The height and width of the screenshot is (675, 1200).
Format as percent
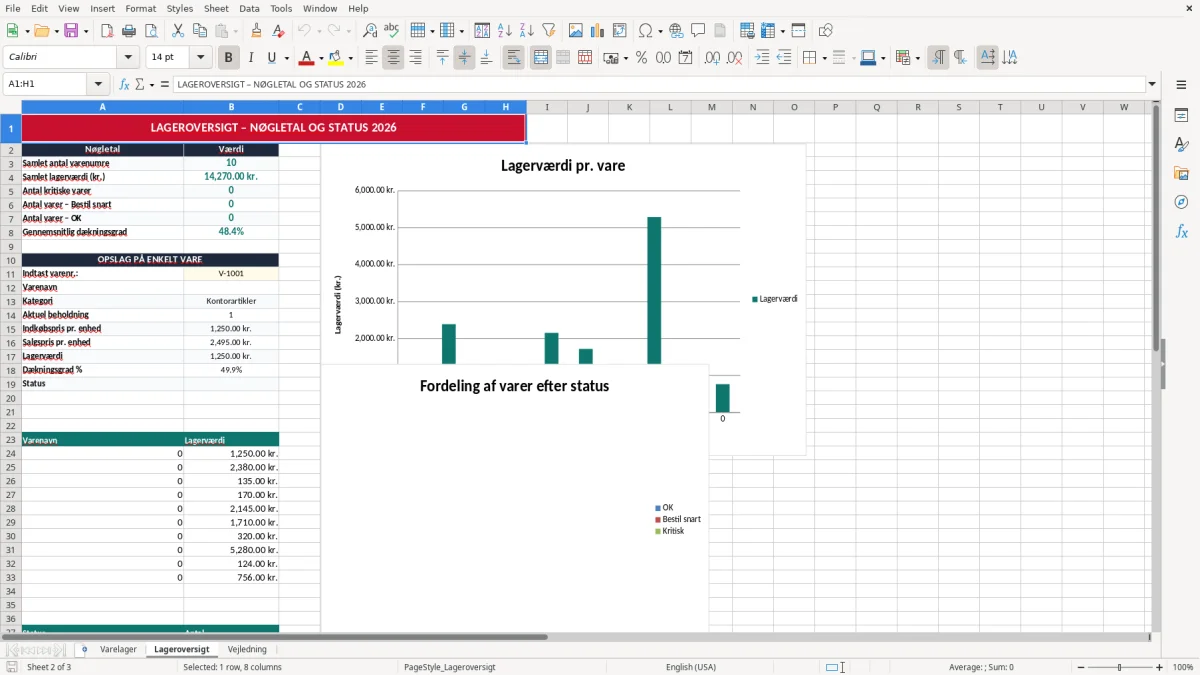[x=641, y=58]
